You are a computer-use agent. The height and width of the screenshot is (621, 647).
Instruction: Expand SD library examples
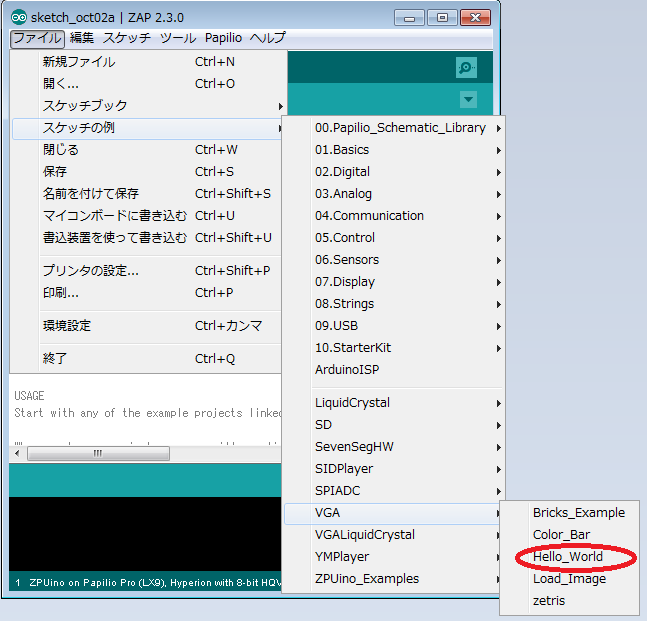coord(394,425)
